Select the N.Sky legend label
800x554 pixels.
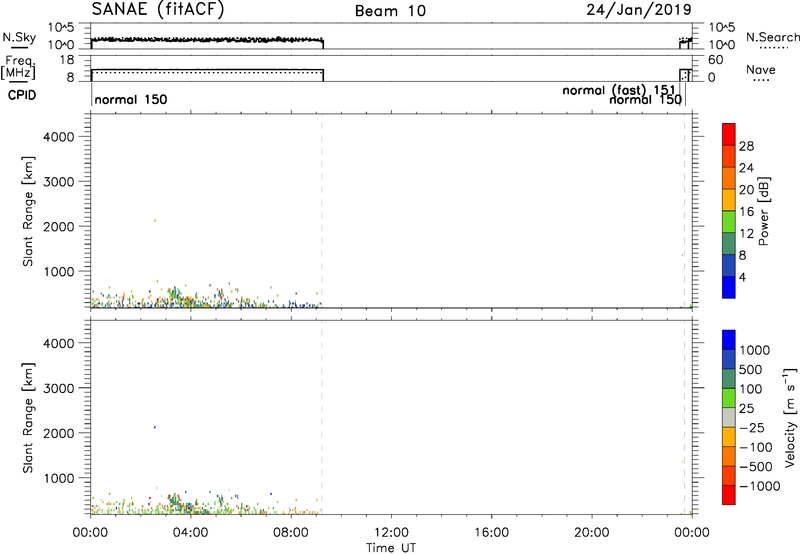[19, 37]
